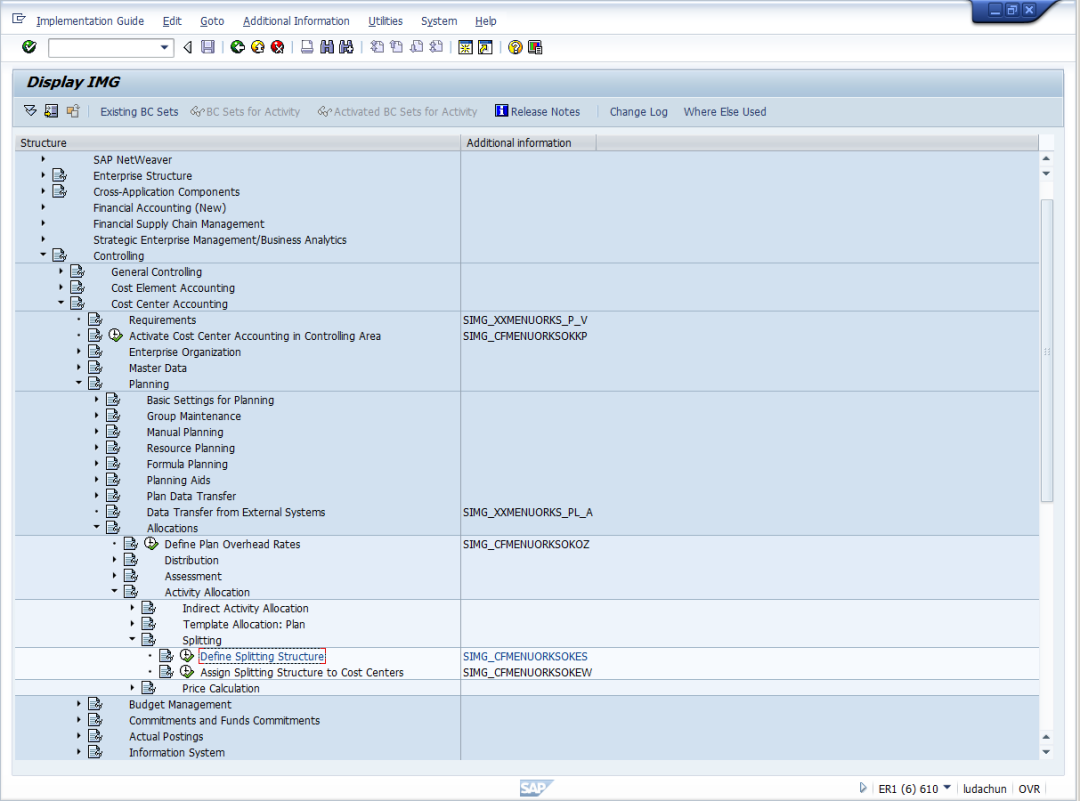1080x801 pixels.
Task: Expand the Manual Planning node
Action: (x=96, y=431)
